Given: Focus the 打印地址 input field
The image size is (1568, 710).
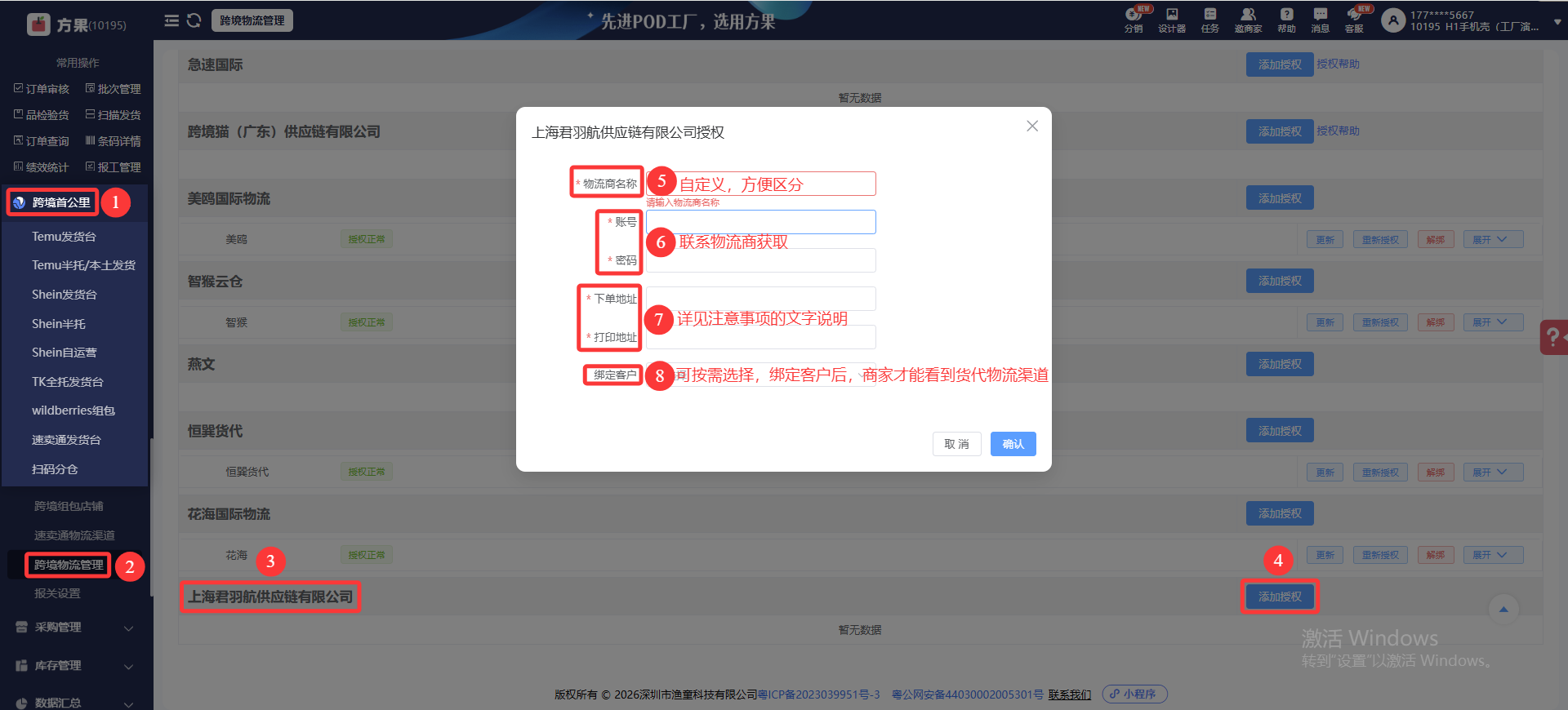Looking at the screenshot, I should pyautogui.click(x=761, y=337).
